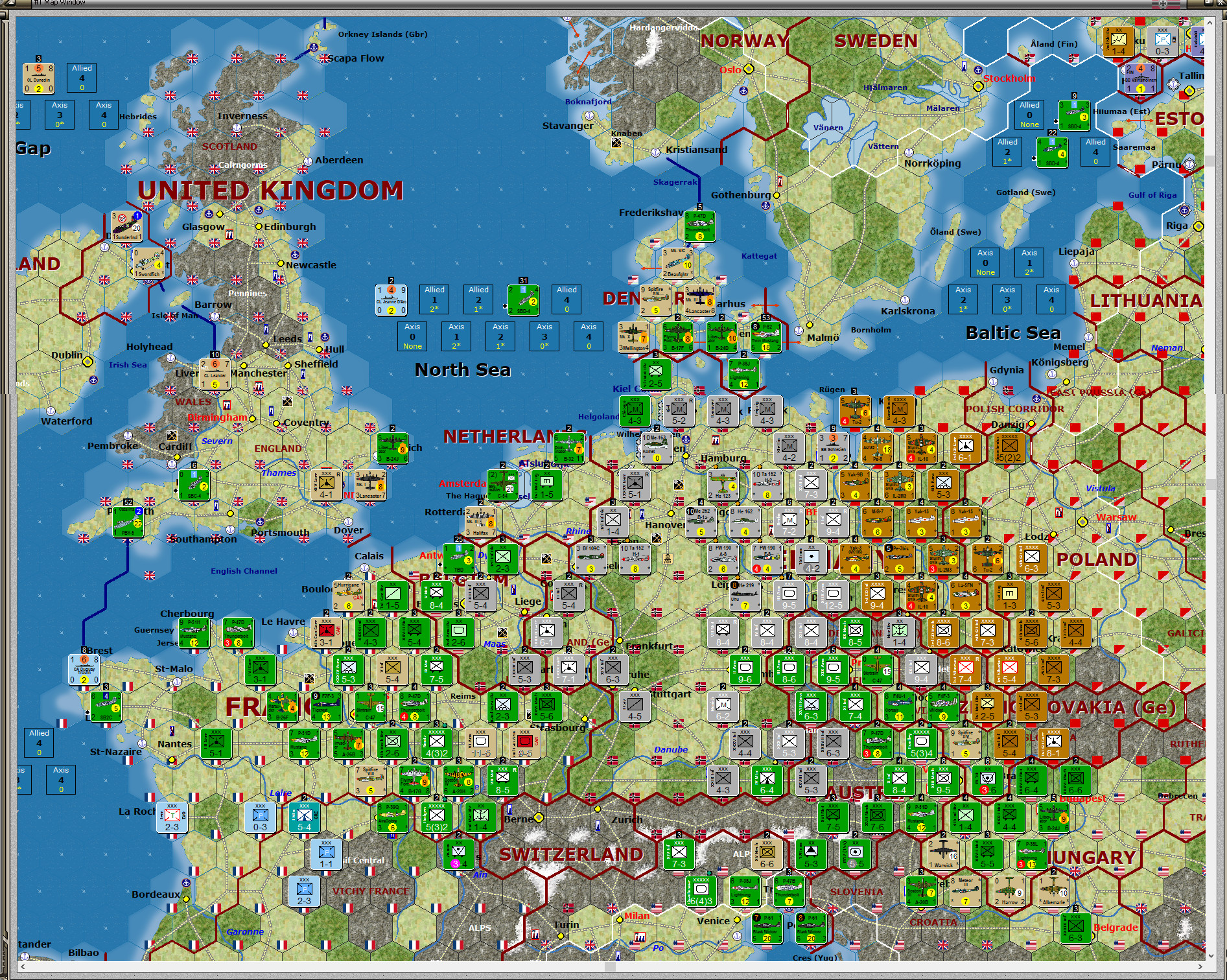Select the Lancaster Mk III counter near Aarhus
Screen dimensions: 1227x980
(x=700, y=300)
